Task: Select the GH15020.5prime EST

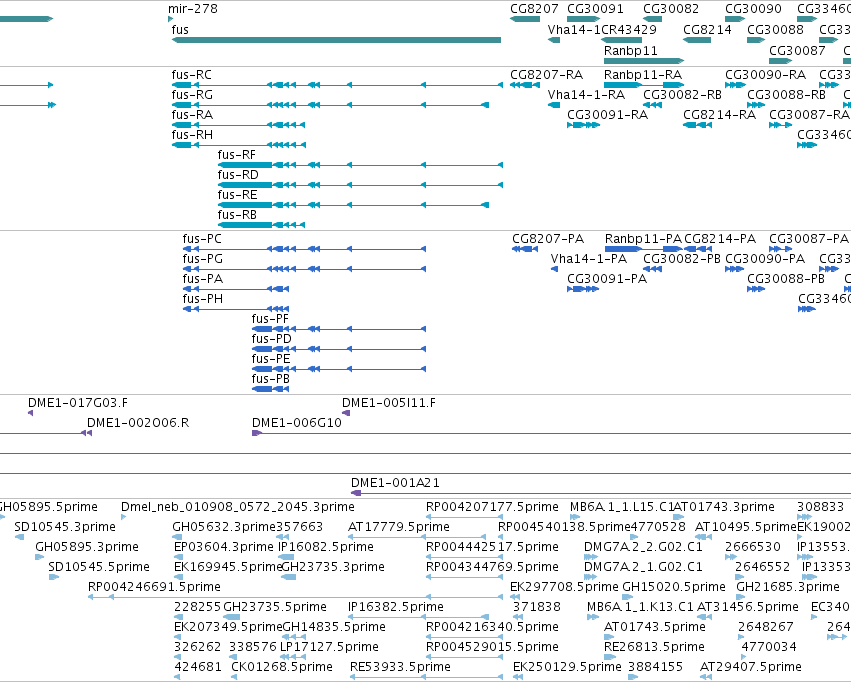Action: click(x=626, y=597)
